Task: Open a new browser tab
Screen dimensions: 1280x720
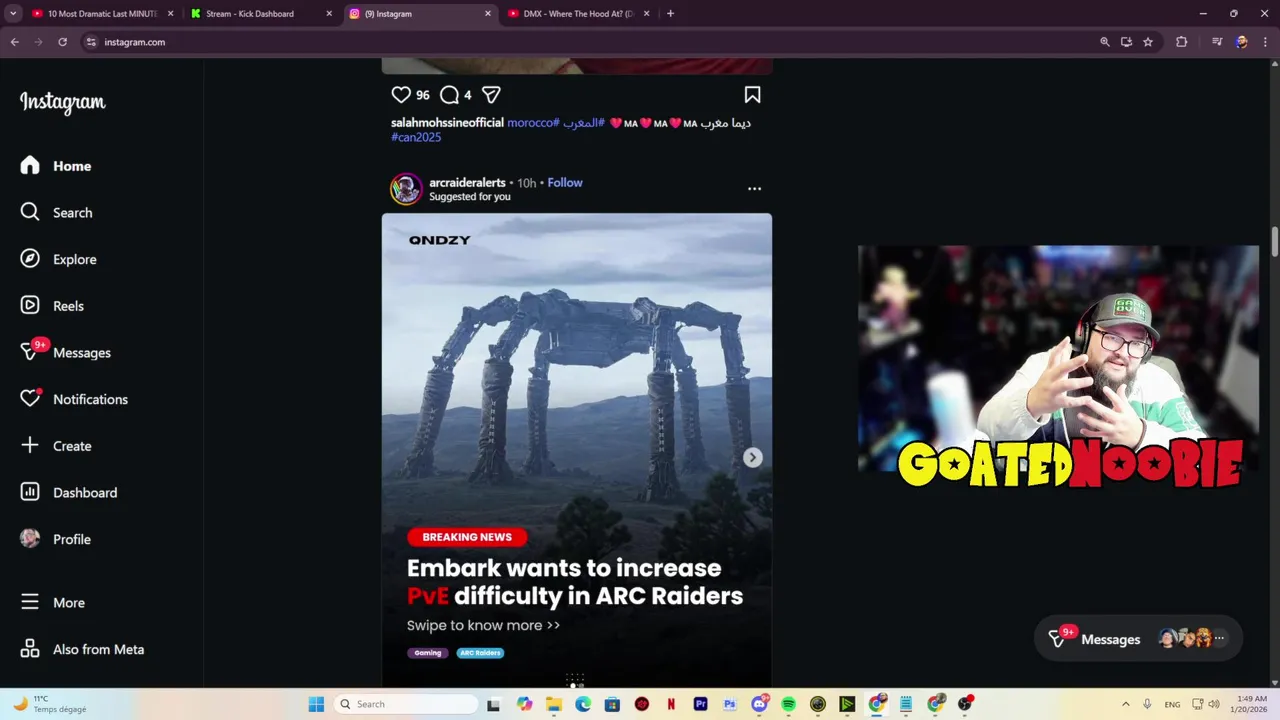Action: coord(670,14)
